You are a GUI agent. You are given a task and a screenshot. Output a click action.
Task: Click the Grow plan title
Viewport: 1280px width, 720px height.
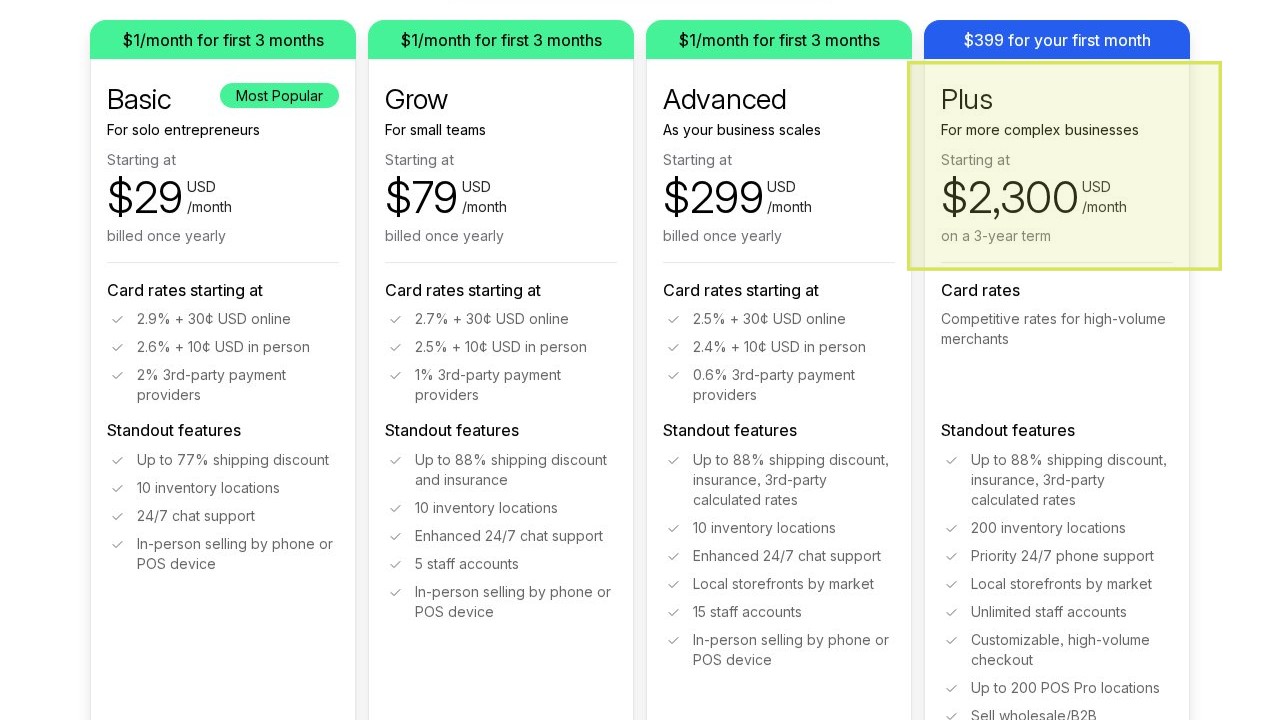[x=416, y=99]
